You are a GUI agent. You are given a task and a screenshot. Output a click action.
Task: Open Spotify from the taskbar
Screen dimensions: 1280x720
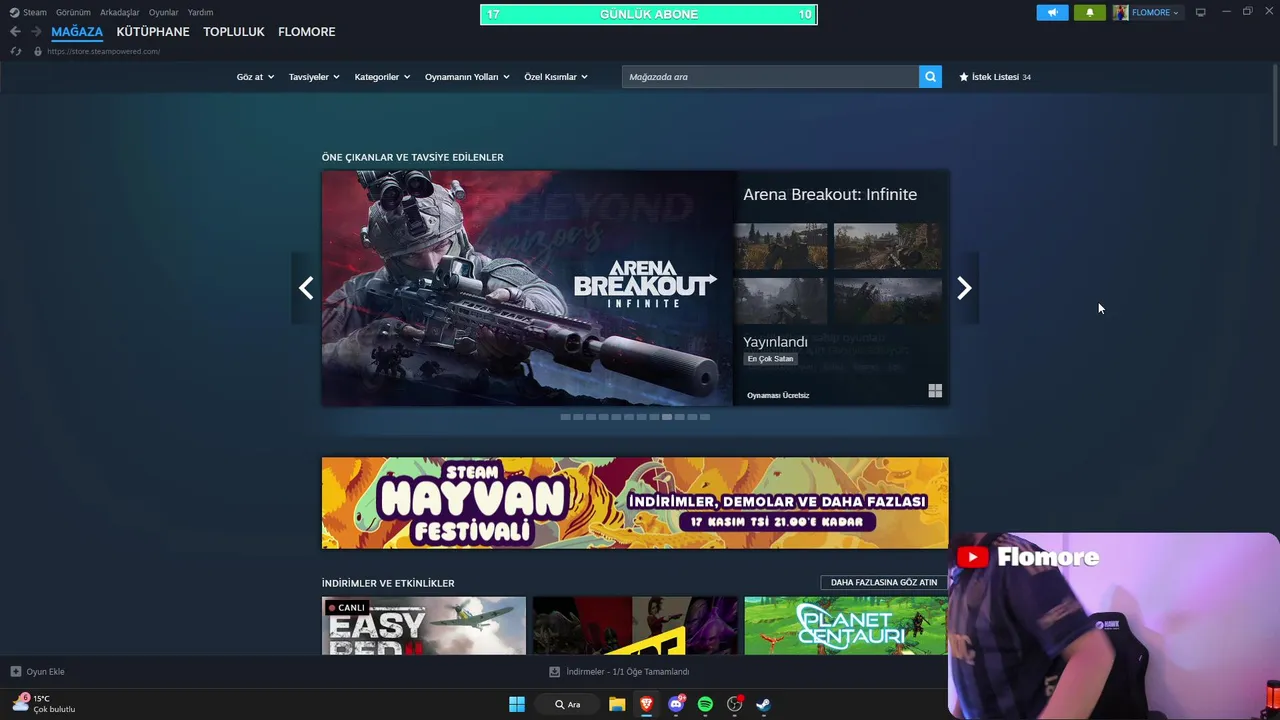(705, 704)
